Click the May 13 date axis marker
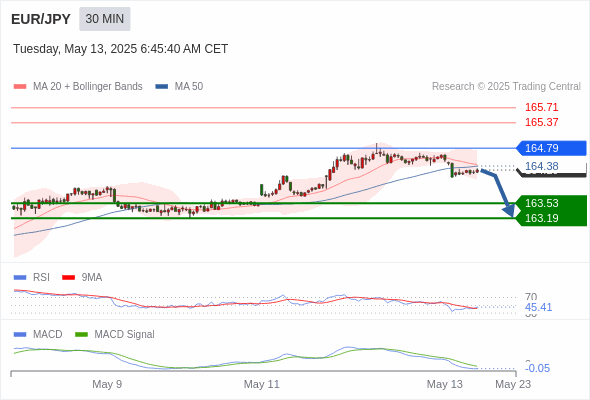This screenshot has height=400, width=590. [444, 384]
